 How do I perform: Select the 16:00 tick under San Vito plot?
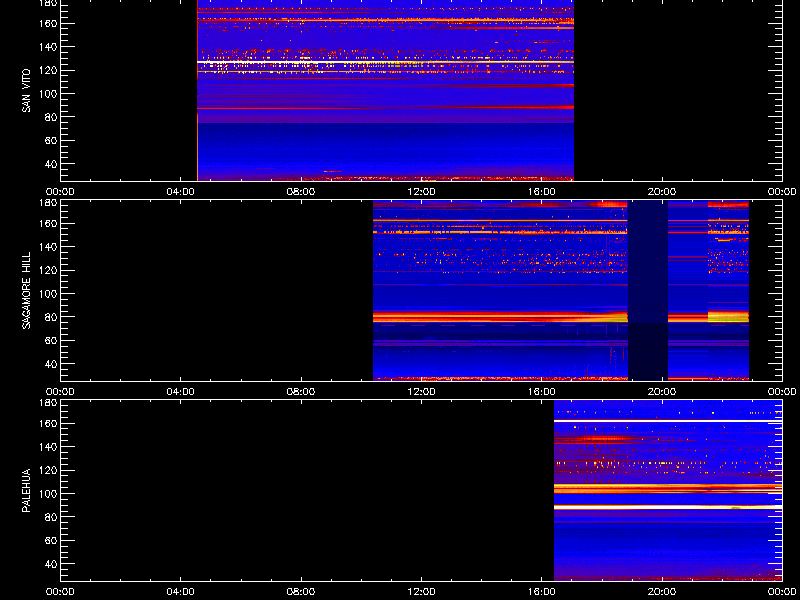tap(542, 192)
